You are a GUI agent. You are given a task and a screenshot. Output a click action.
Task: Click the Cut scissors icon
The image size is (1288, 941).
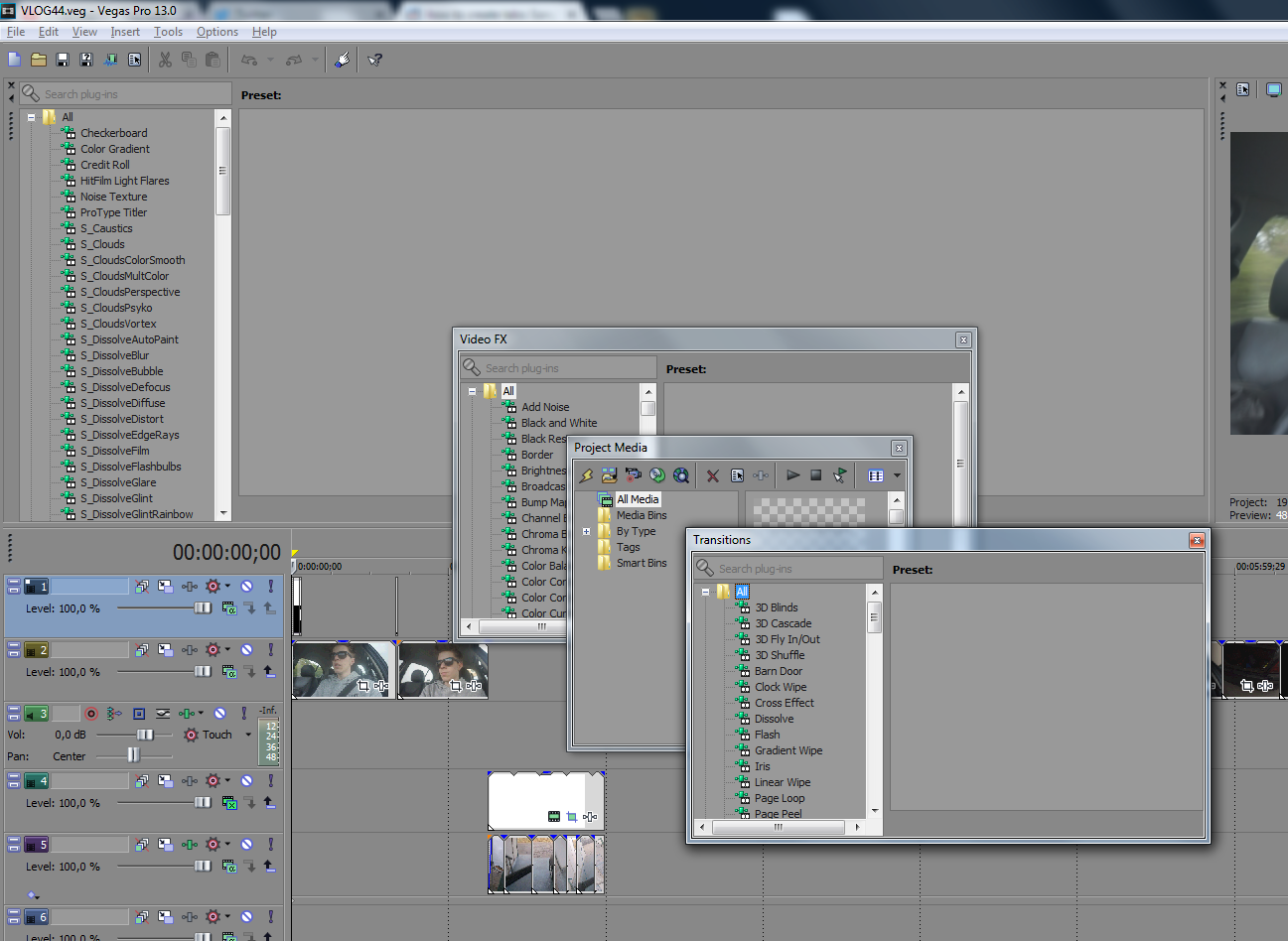pos(165,60)
